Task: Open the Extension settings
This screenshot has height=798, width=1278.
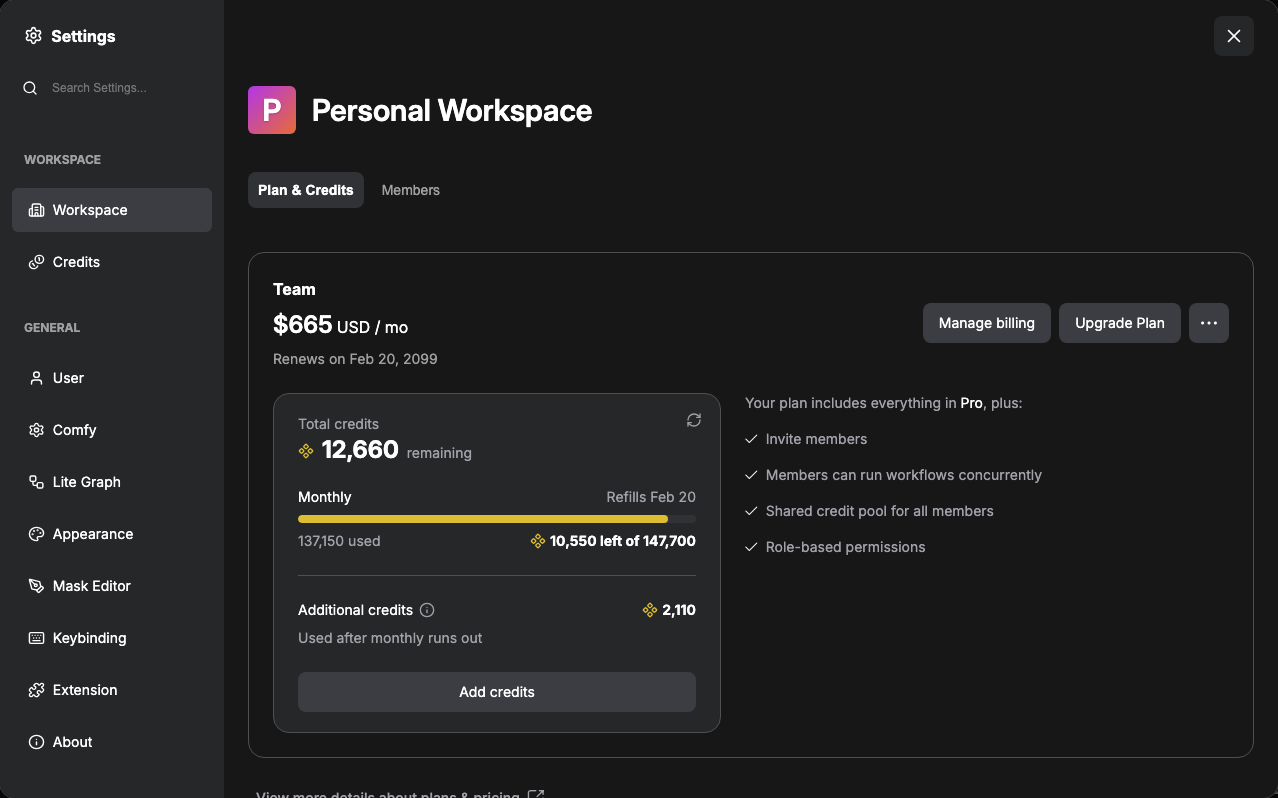Action: click(112, 690)
